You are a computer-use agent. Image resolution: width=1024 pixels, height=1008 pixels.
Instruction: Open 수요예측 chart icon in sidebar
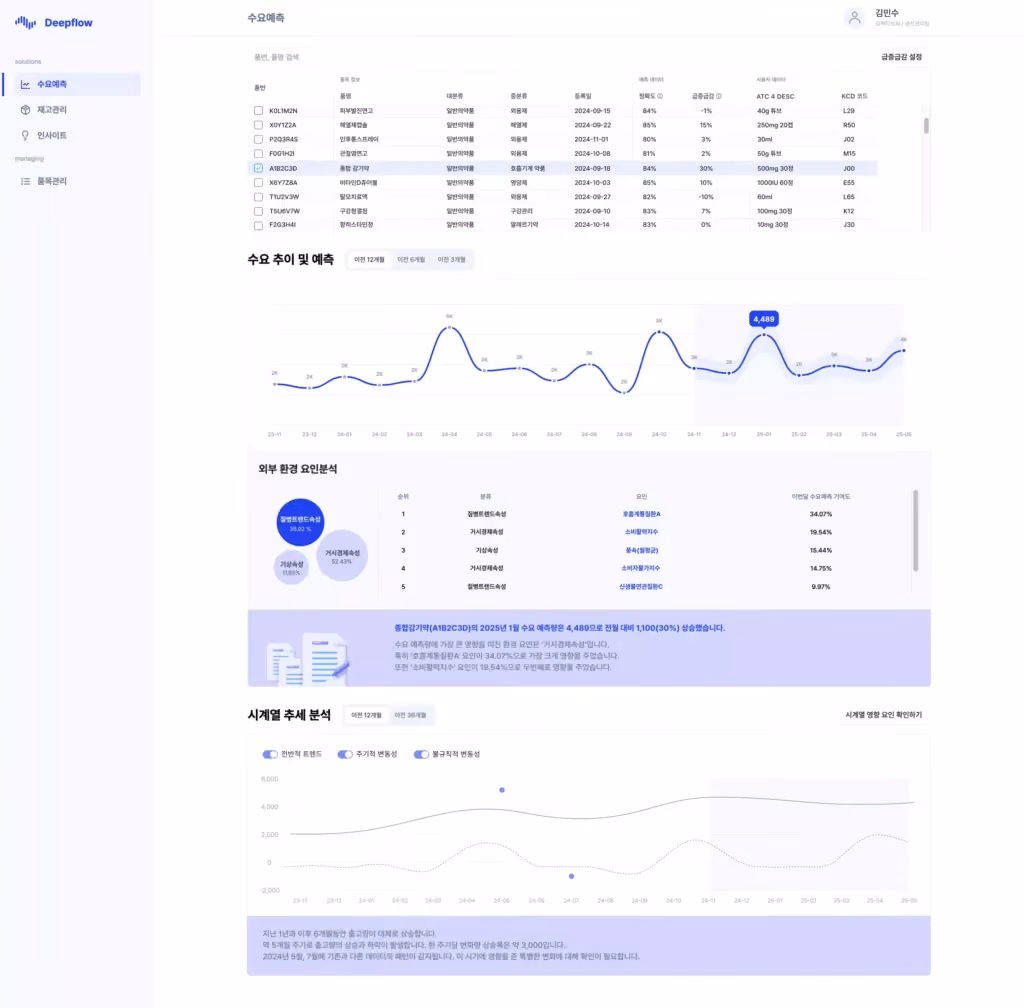click(25, 84)
